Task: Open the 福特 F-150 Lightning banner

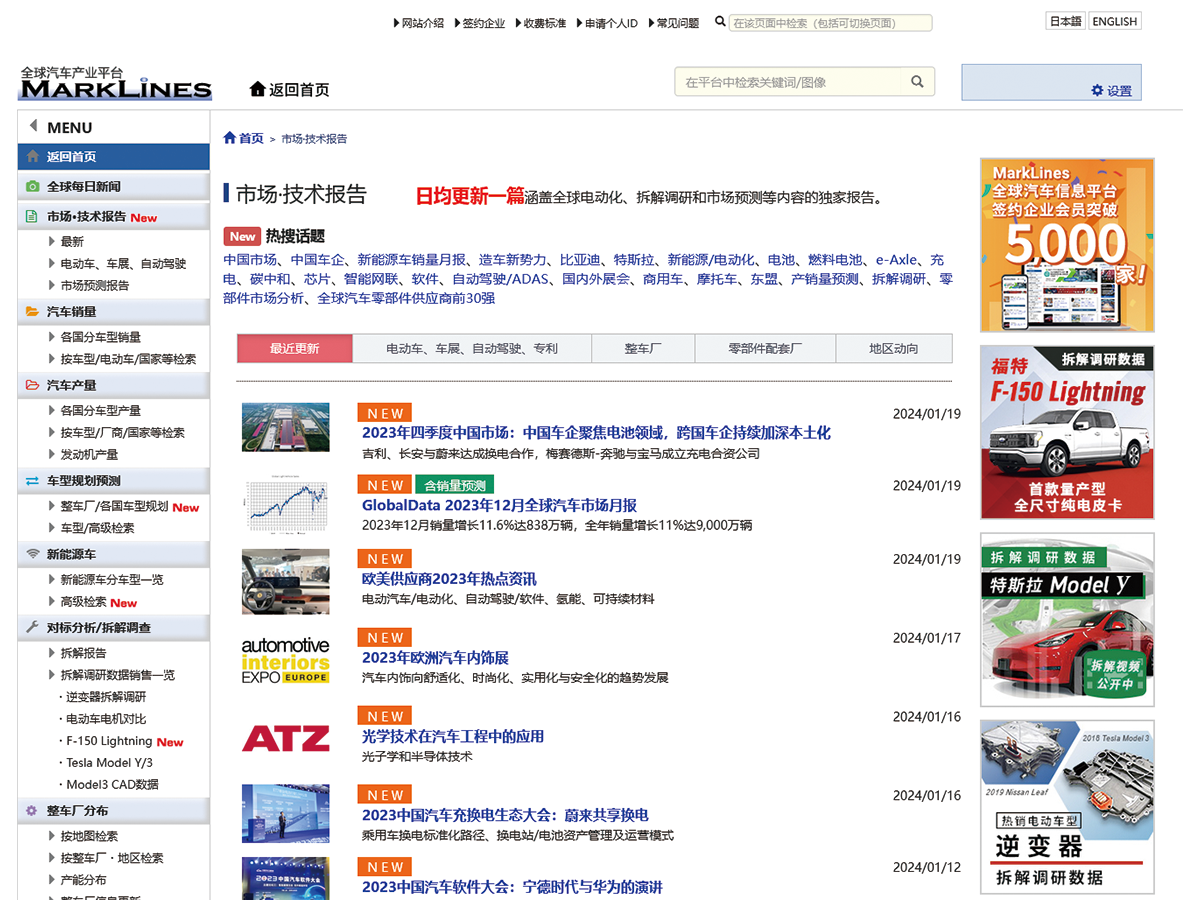Action: (x=1067, y=433)
